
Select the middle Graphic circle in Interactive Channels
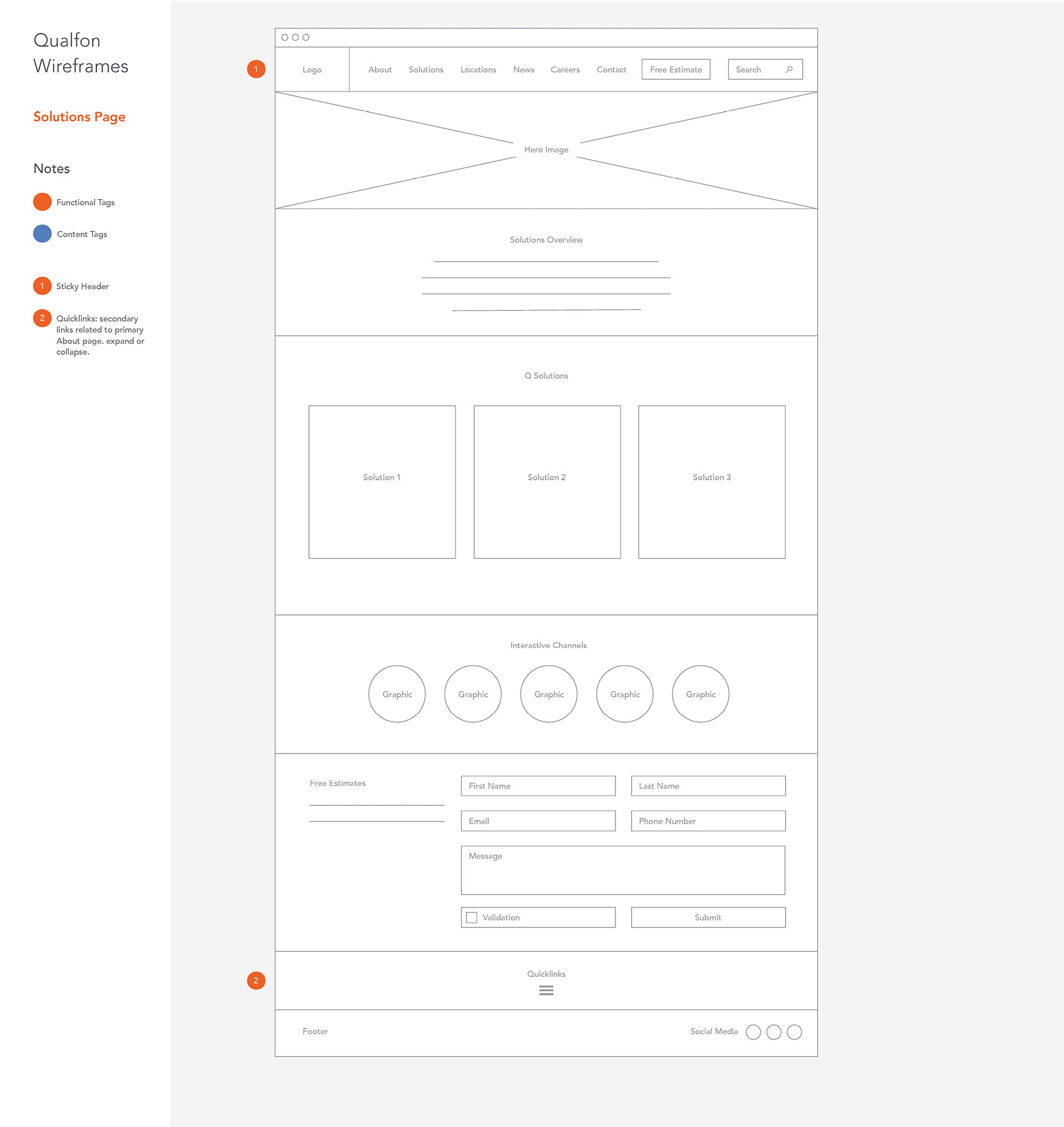[549, 693]
